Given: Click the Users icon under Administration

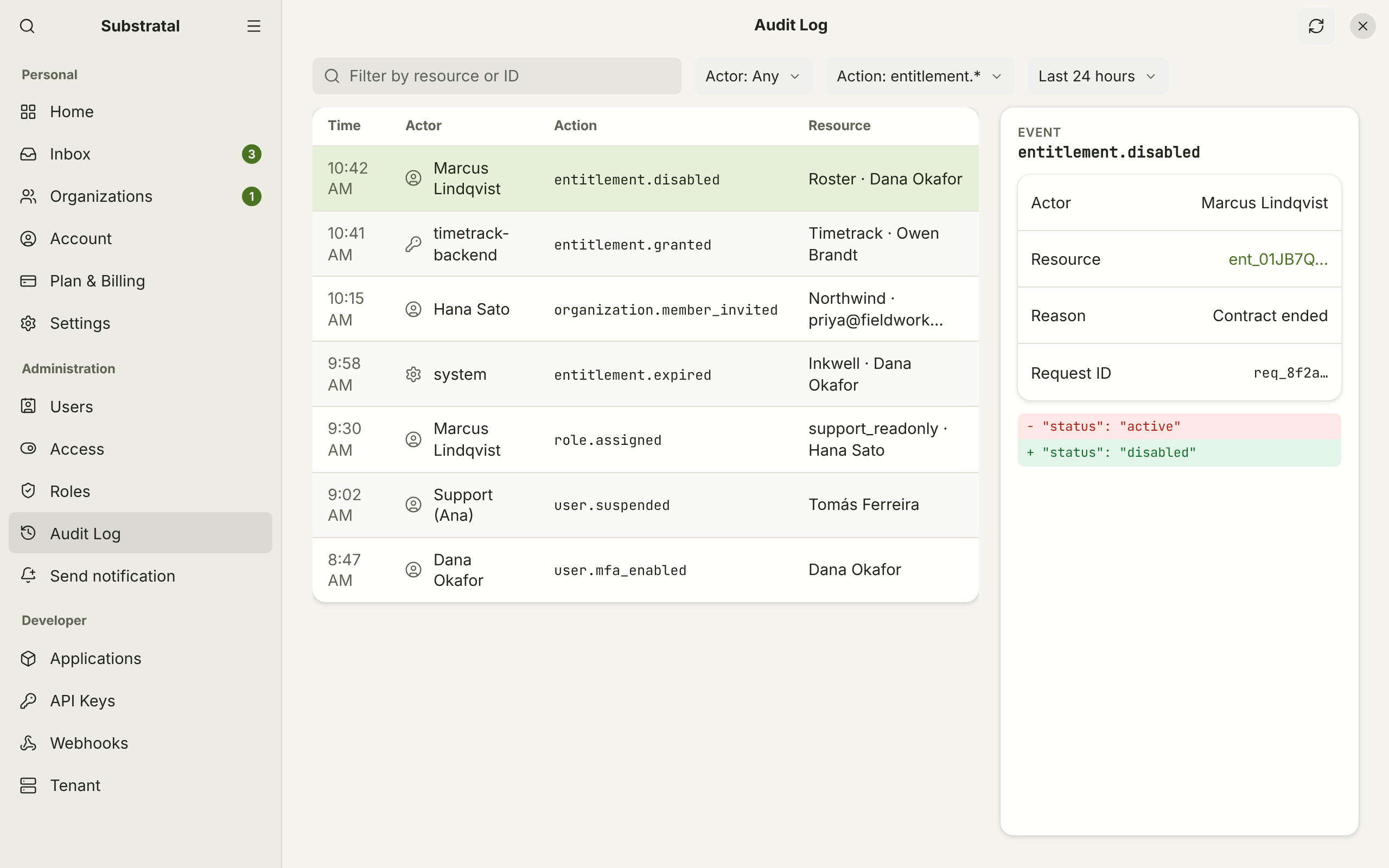Looking at the screenshot, I should click(28, 406).
